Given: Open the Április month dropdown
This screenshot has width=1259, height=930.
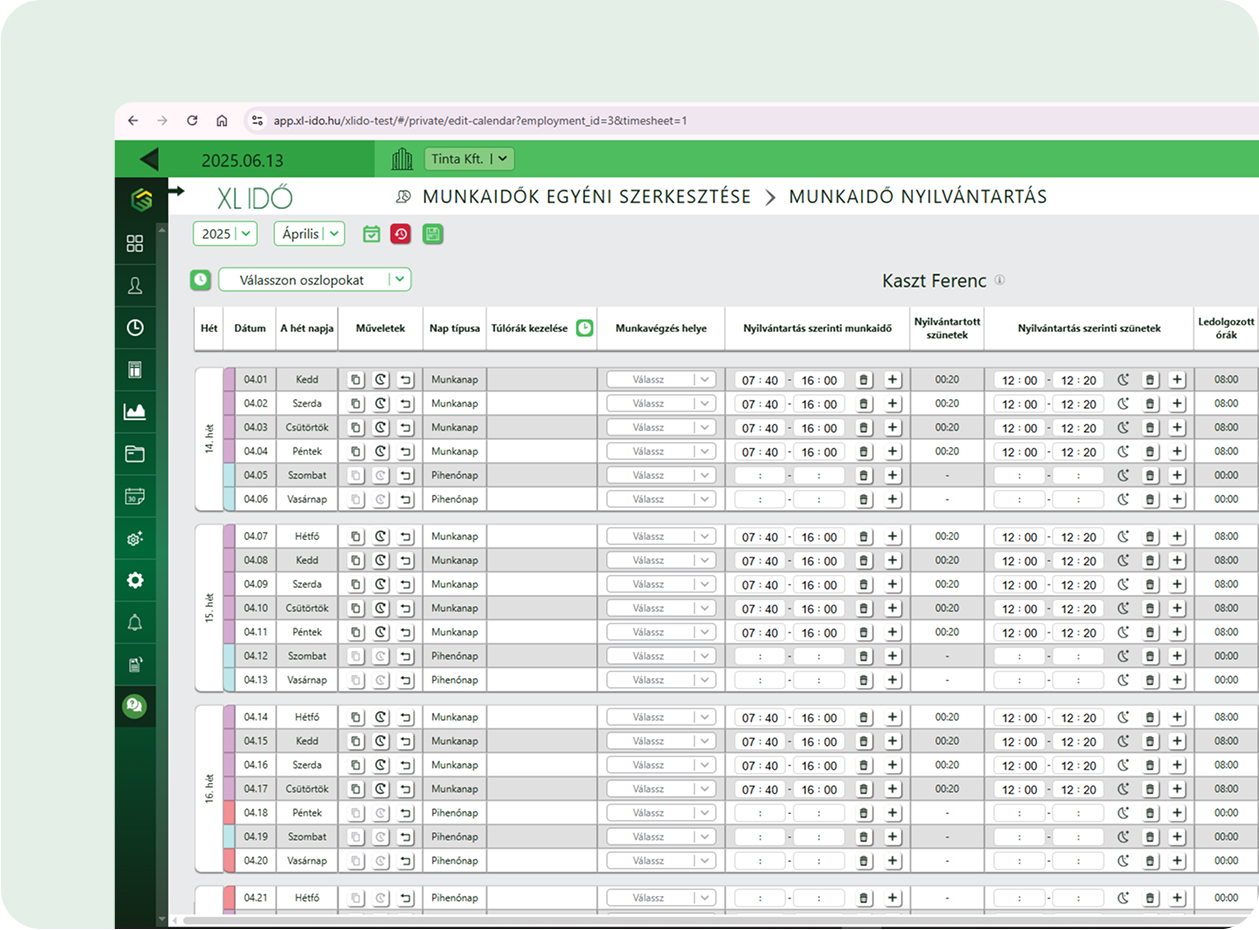Looking at the screenshot, I should (309, 234).
